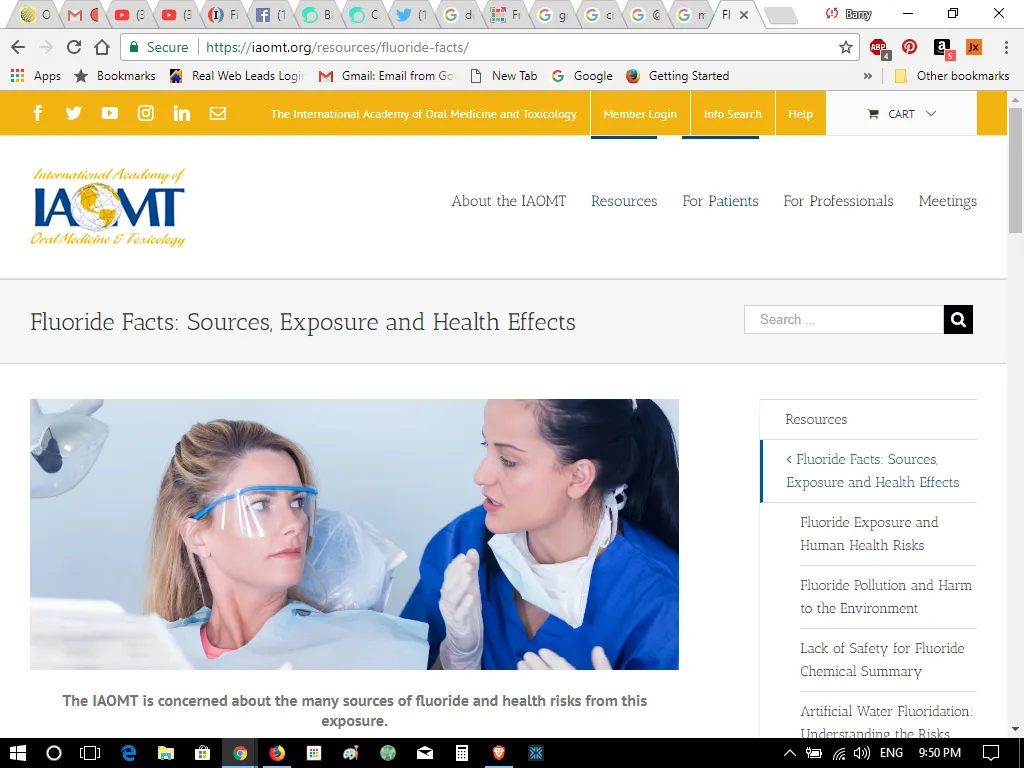This screenshot has width=1024, height=768.
Task: Open the CART dropdown
Action: (901, 114)
